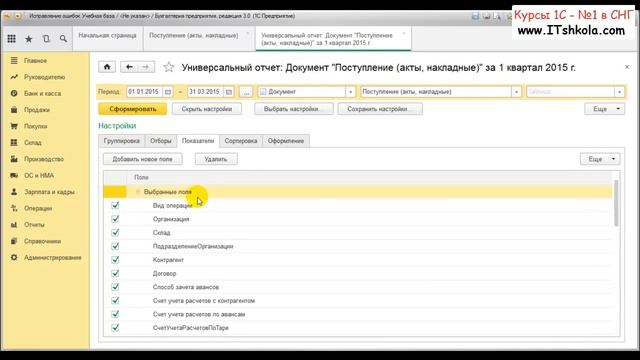Image resolution: width=640 pixels, height=360 pixels.
Task: Open the history clipboard icon
Action: (46, 39)
